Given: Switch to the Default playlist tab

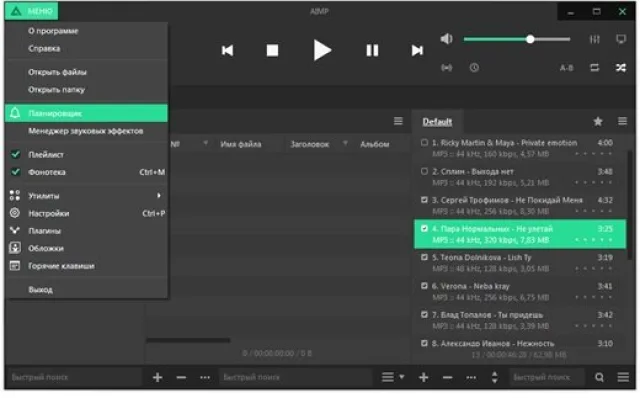Looking at the screenshot, I should pos(437,122).
